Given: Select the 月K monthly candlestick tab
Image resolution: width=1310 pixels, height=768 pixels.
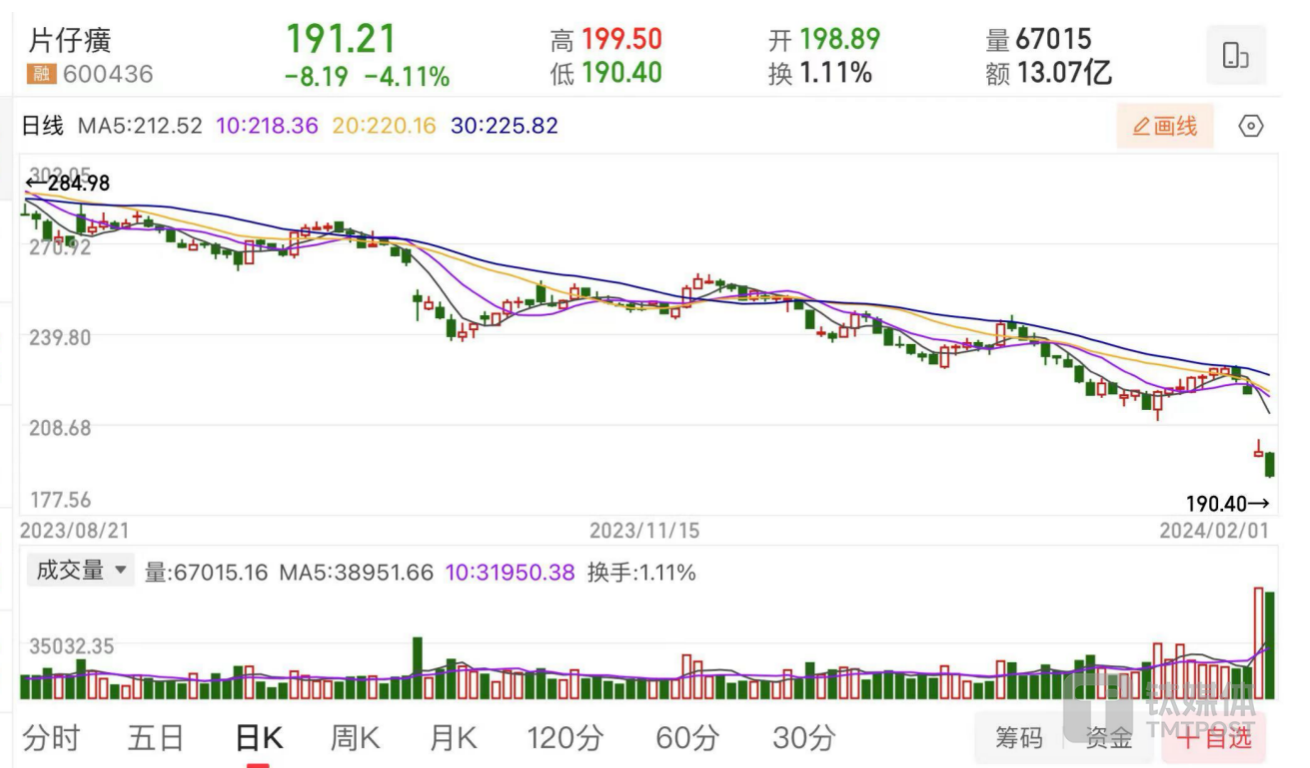Looking at the screenshot, I should [453, 739].
